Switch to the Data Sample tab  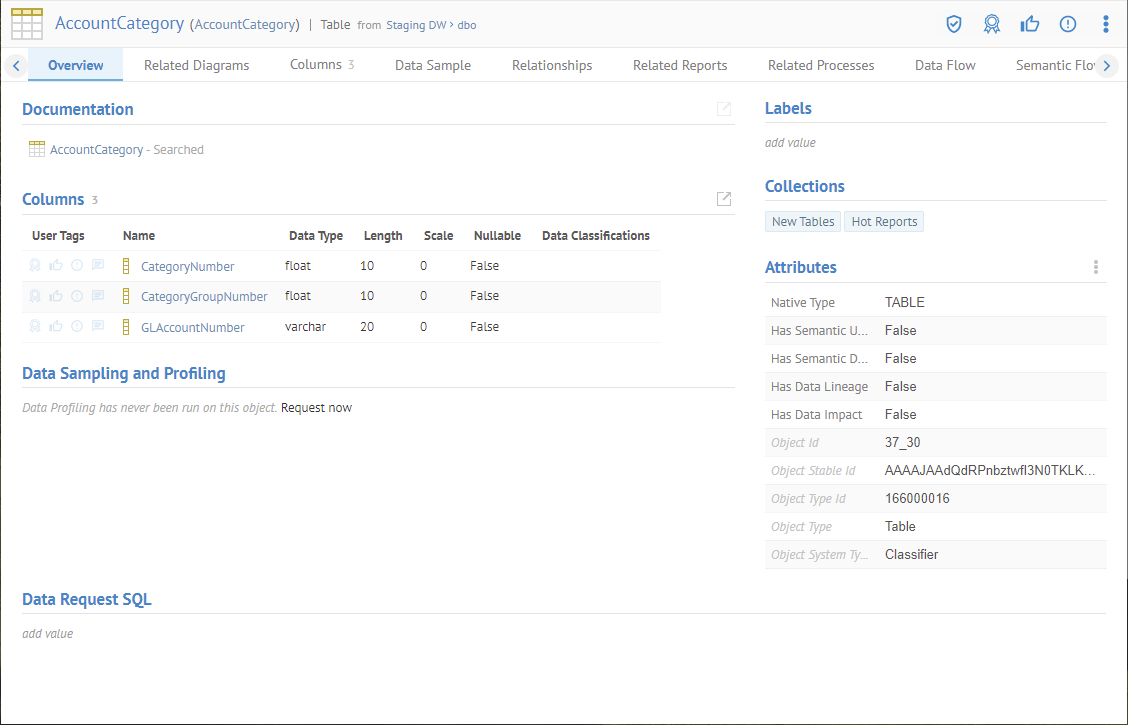(x=432, y=64)
